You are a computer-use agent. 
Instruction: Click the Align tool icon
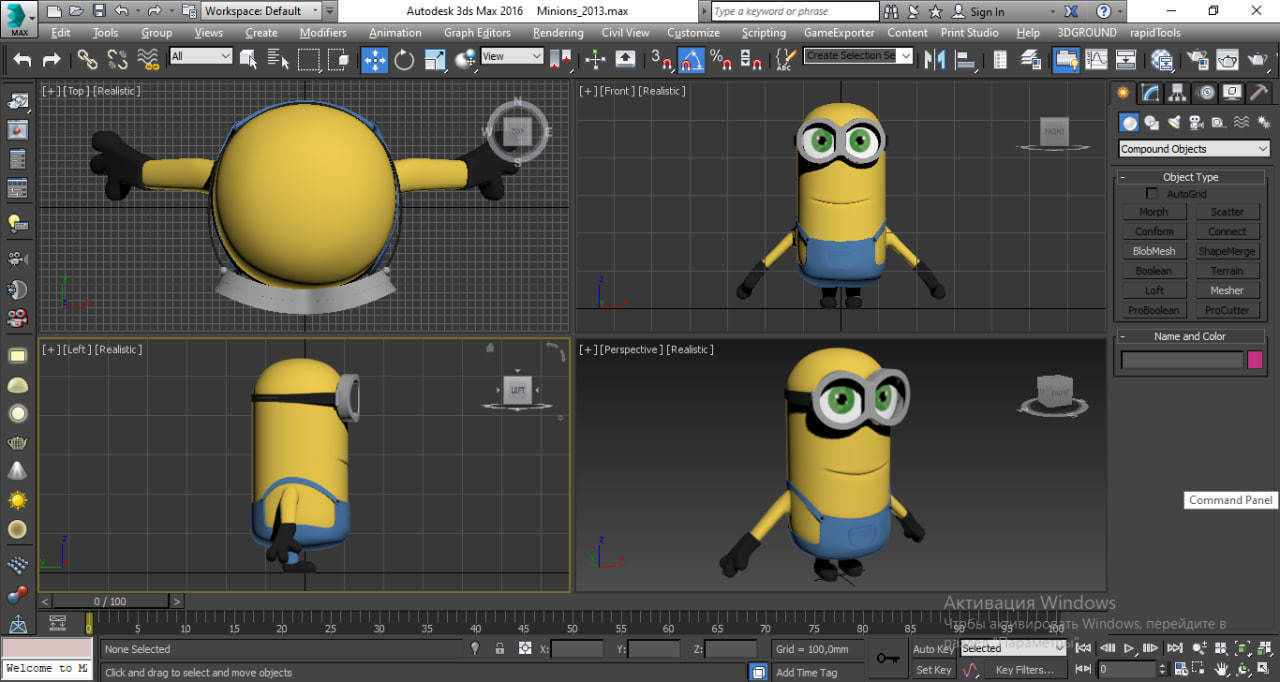tap(966, 59)
